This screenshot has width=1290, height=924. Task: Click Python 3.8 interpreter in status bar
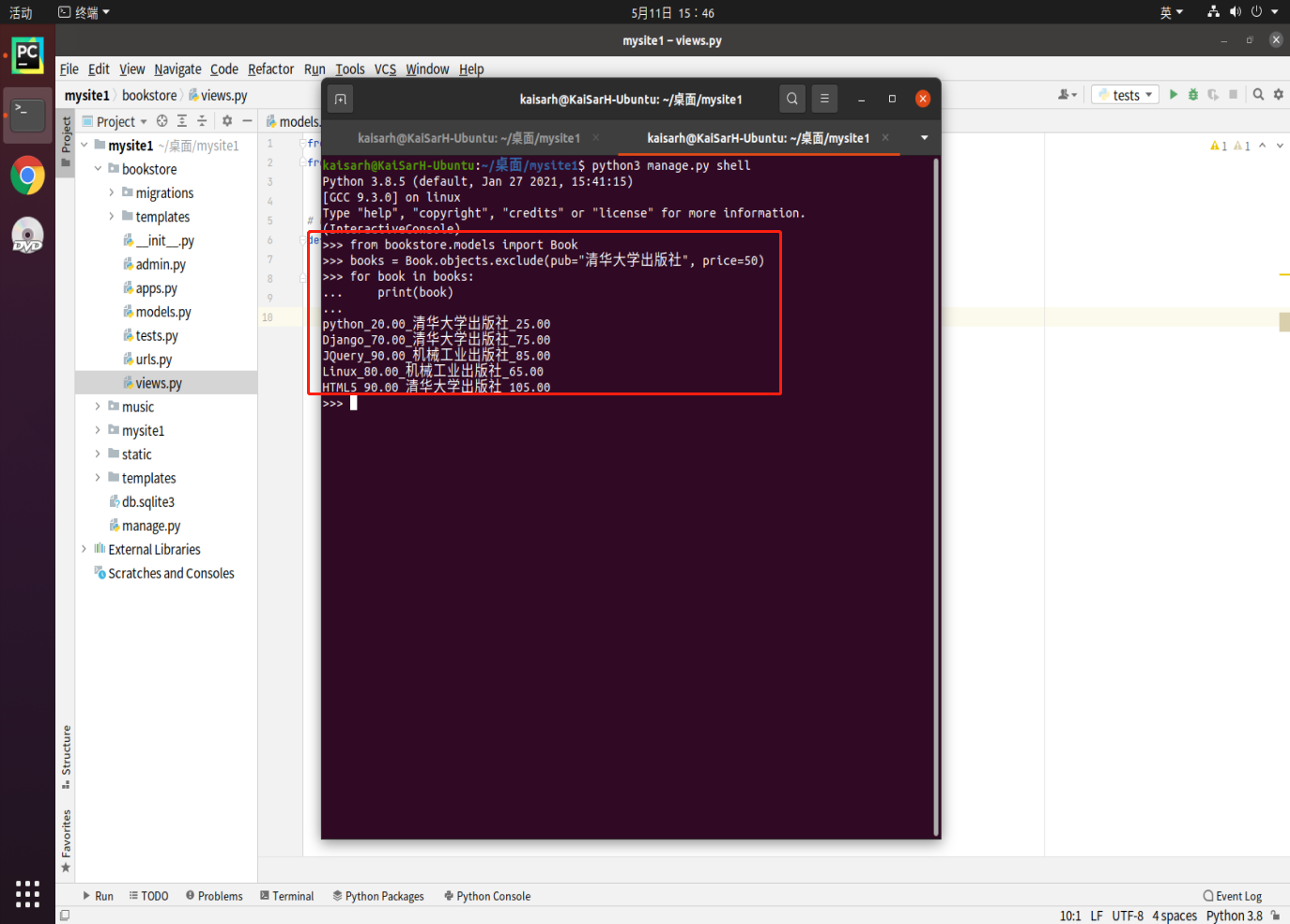tap(1235, 916)
